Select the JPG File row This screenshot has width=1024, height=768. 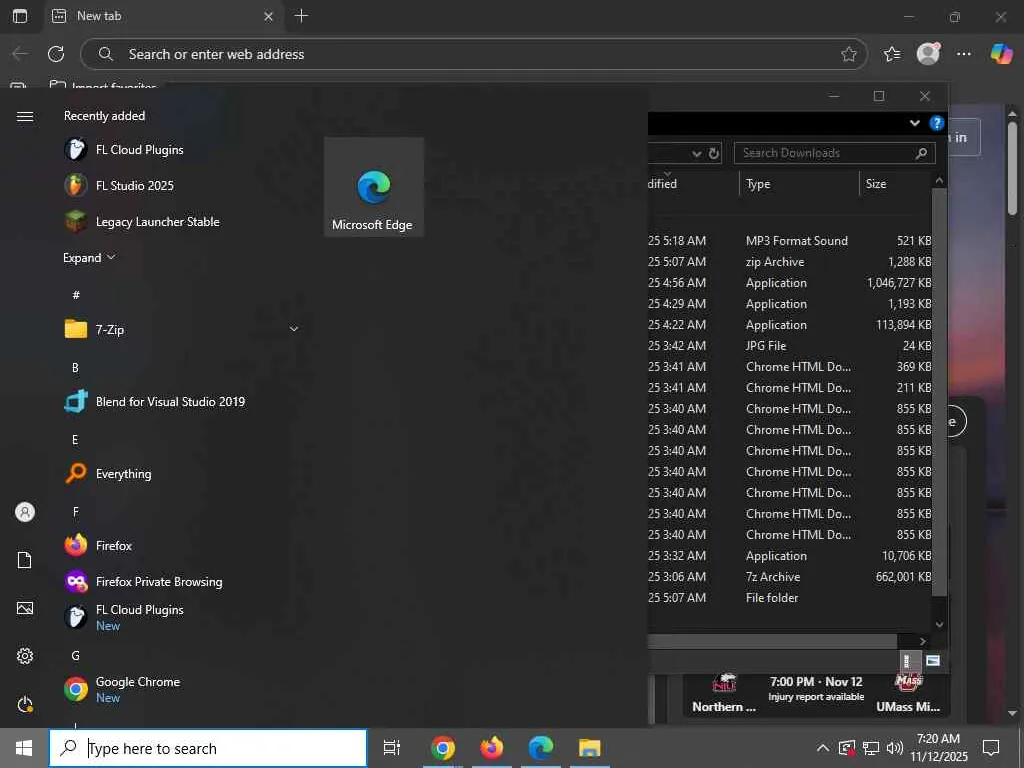tap(790, 345)
